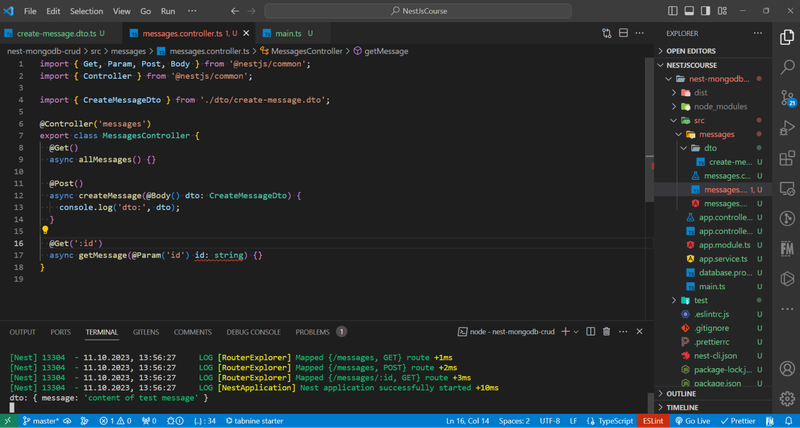Click tabnine starter status item

pos(255,421)
